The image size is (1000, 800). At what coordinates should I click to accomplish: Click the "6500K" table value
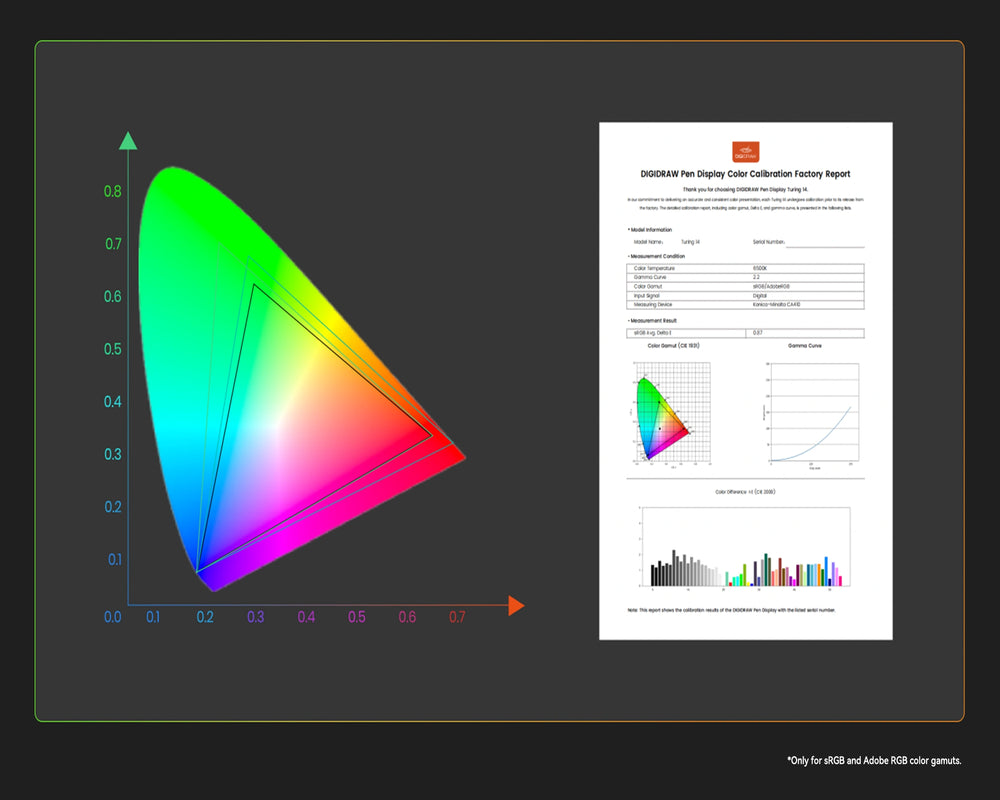[760, 269]
